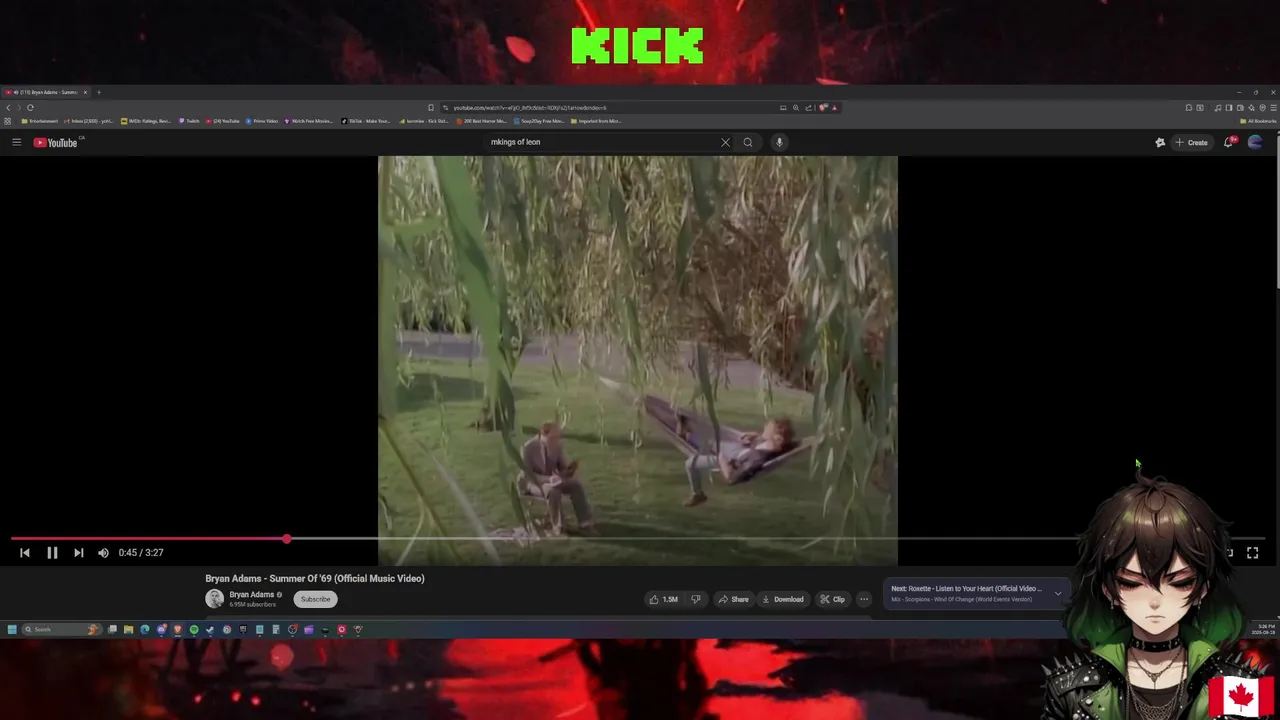Start voice search with microphone
This screenshot has height=720, width=1280.
(779, 142)
